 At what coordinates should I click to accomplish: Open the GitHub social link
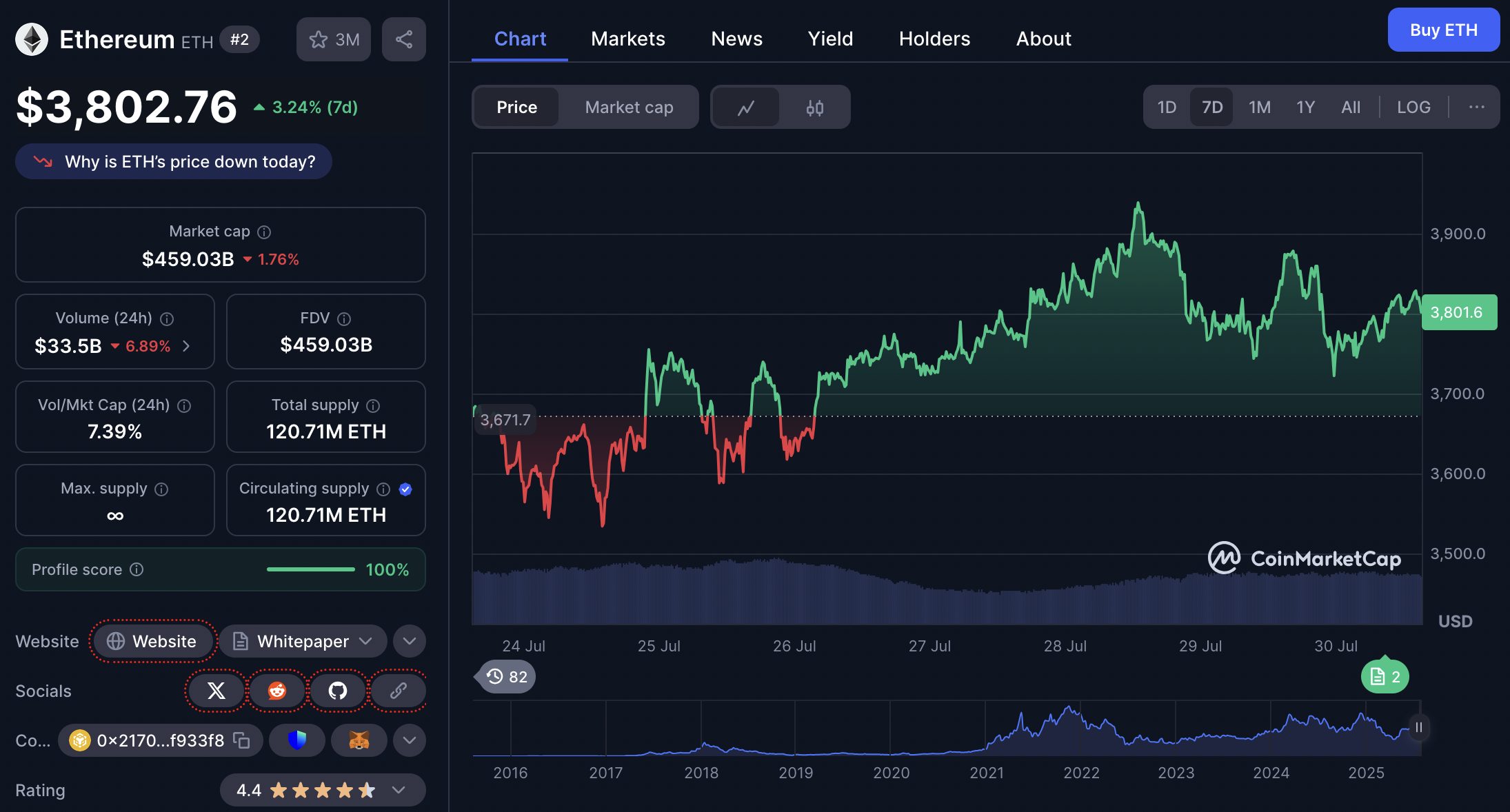[338, 691]
